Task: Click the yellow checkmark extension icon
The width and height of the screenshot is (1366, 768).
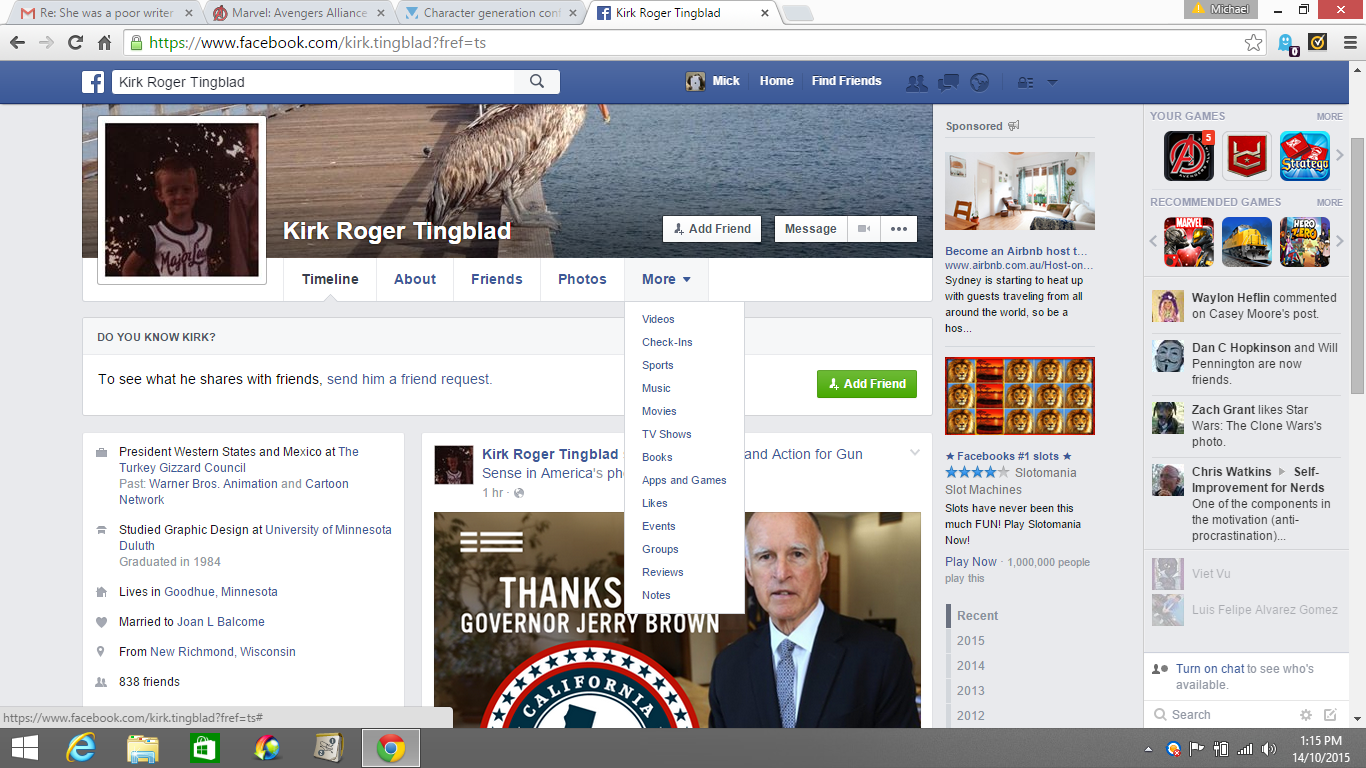Action: (1317, 43)
